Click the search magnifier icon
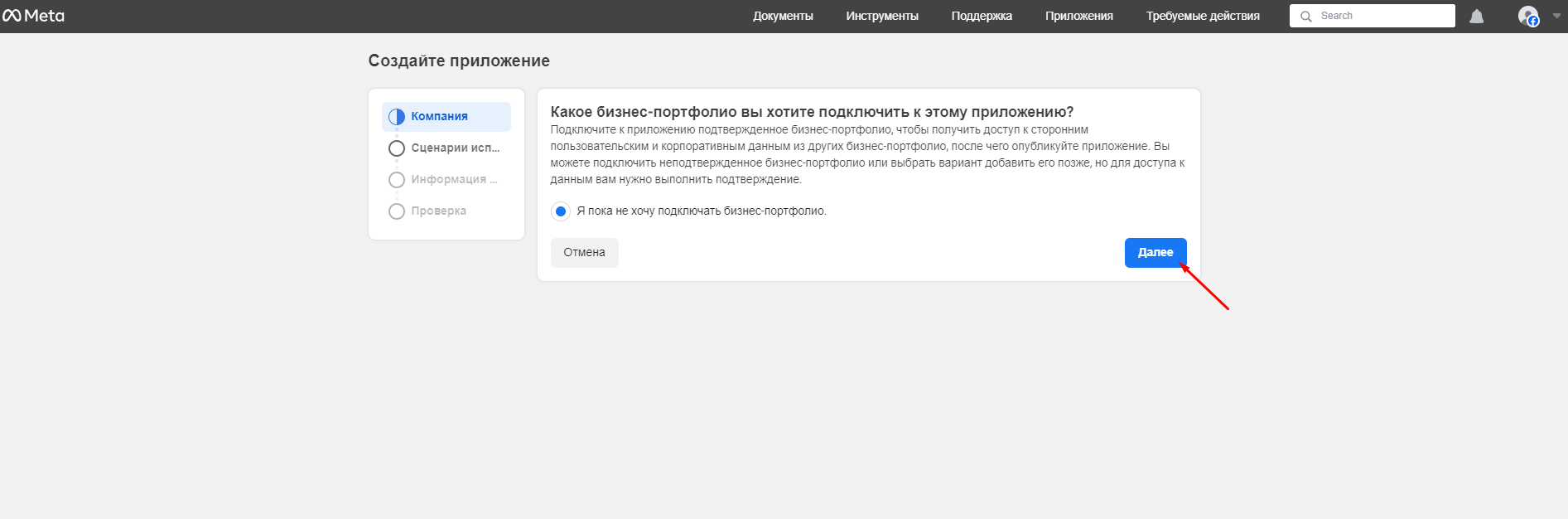Screen dimensions: 1568x519 [x=1306, y=16]
